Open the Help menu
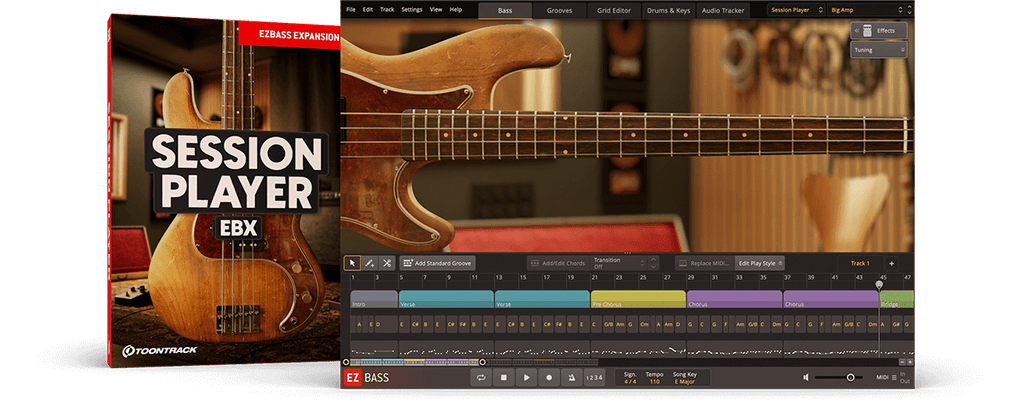Screen dimensions: 1024x416 tap(456, 10)
